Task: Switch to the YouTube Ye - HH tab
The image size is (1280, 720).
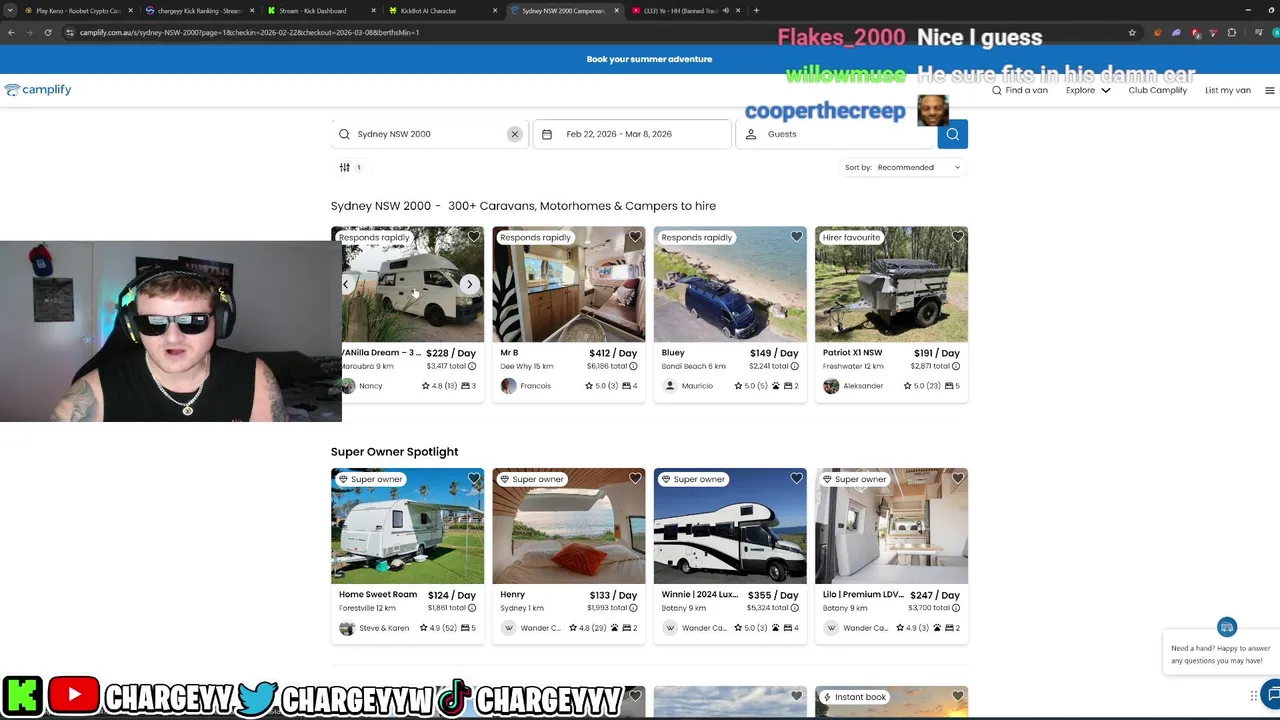Action: point(685,10)
